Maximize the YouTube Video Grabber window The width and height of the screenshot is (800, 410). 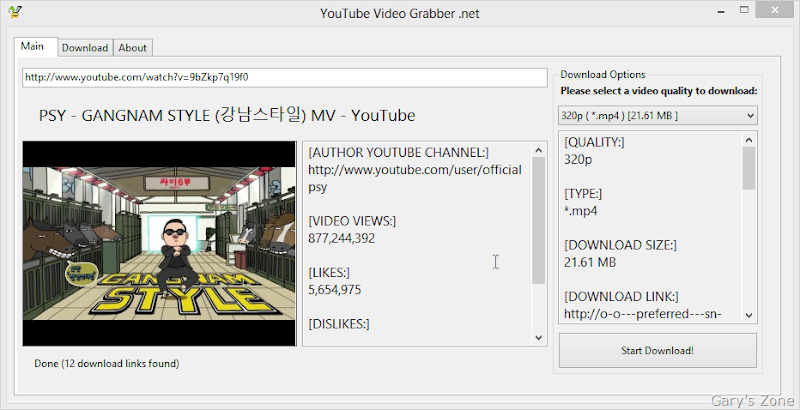(744, 10)
